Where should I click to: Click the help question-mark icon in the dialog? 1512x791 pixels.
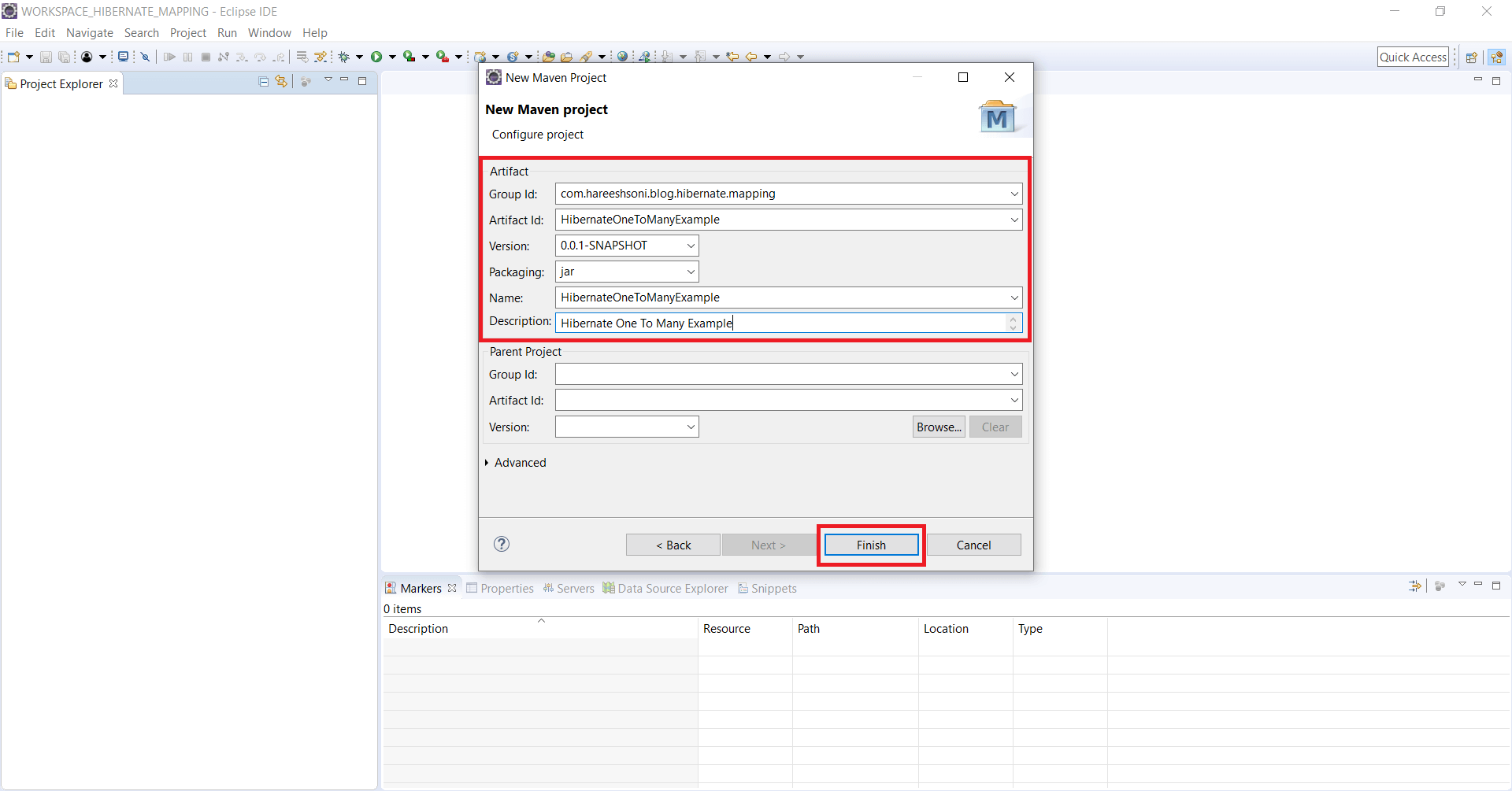coord(502,544)
